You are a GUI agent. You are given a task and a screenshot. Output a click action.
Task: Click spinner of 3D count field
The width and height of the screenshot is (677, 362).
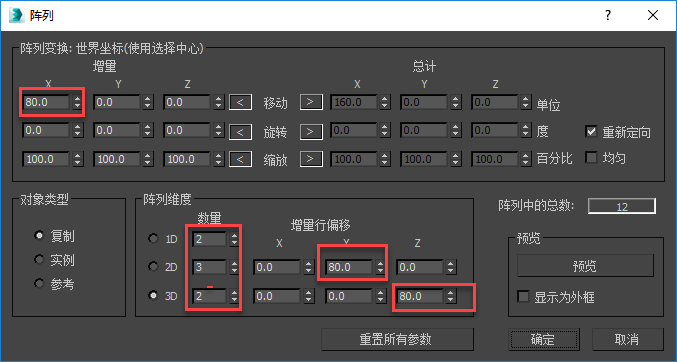pyautogui.click(x=234, y=296)
